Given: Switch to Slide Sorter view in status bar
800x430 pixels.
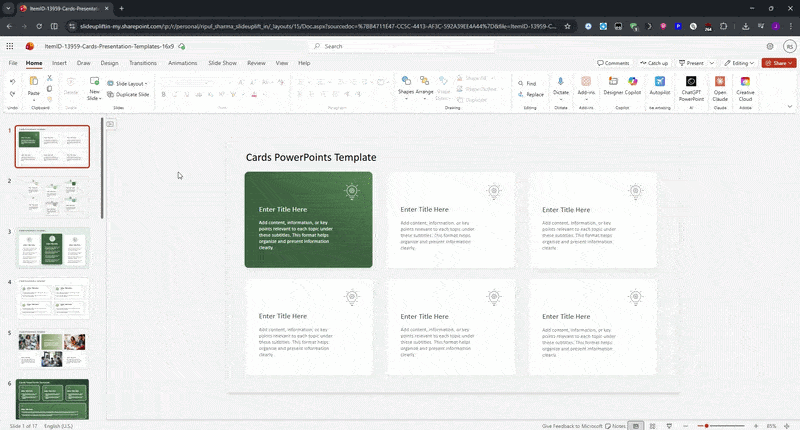Looking at the screenshot, I should tap(652, 426).
